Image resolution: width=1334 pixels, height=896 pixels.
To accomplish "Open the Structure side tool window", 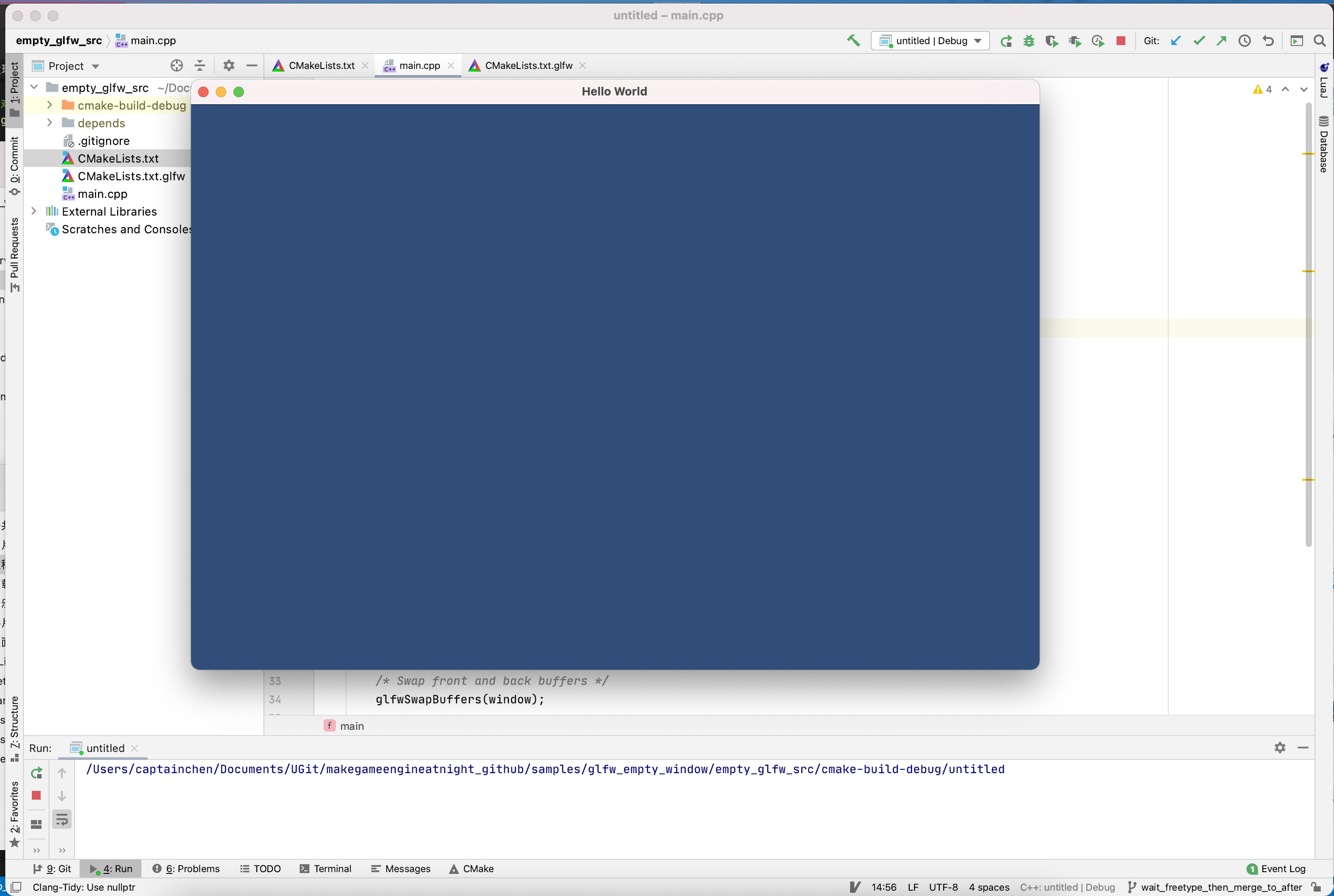I will [x=14, y=729].
